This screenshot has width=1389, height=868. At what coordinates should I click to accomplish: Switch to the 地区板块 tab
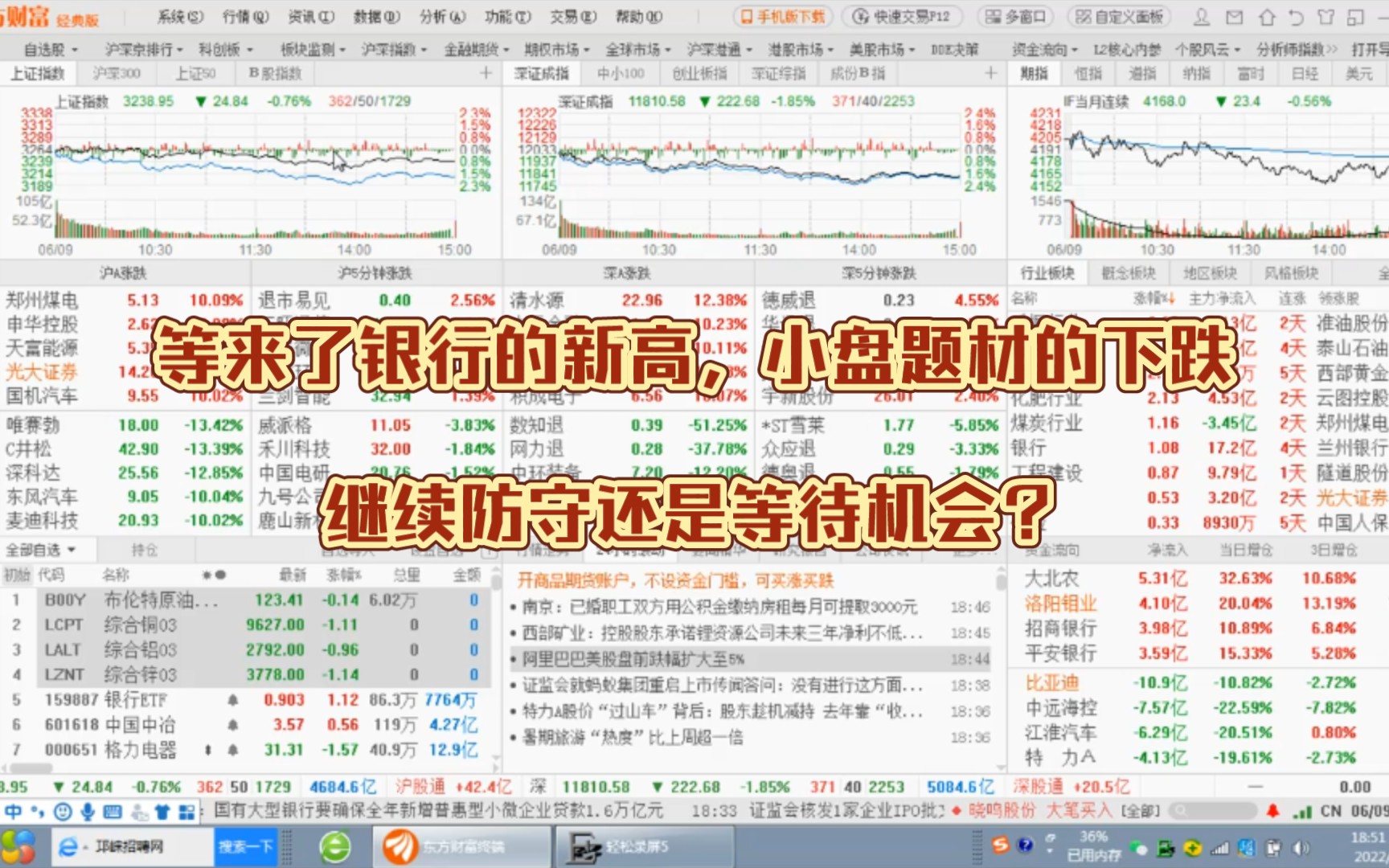1210,273
